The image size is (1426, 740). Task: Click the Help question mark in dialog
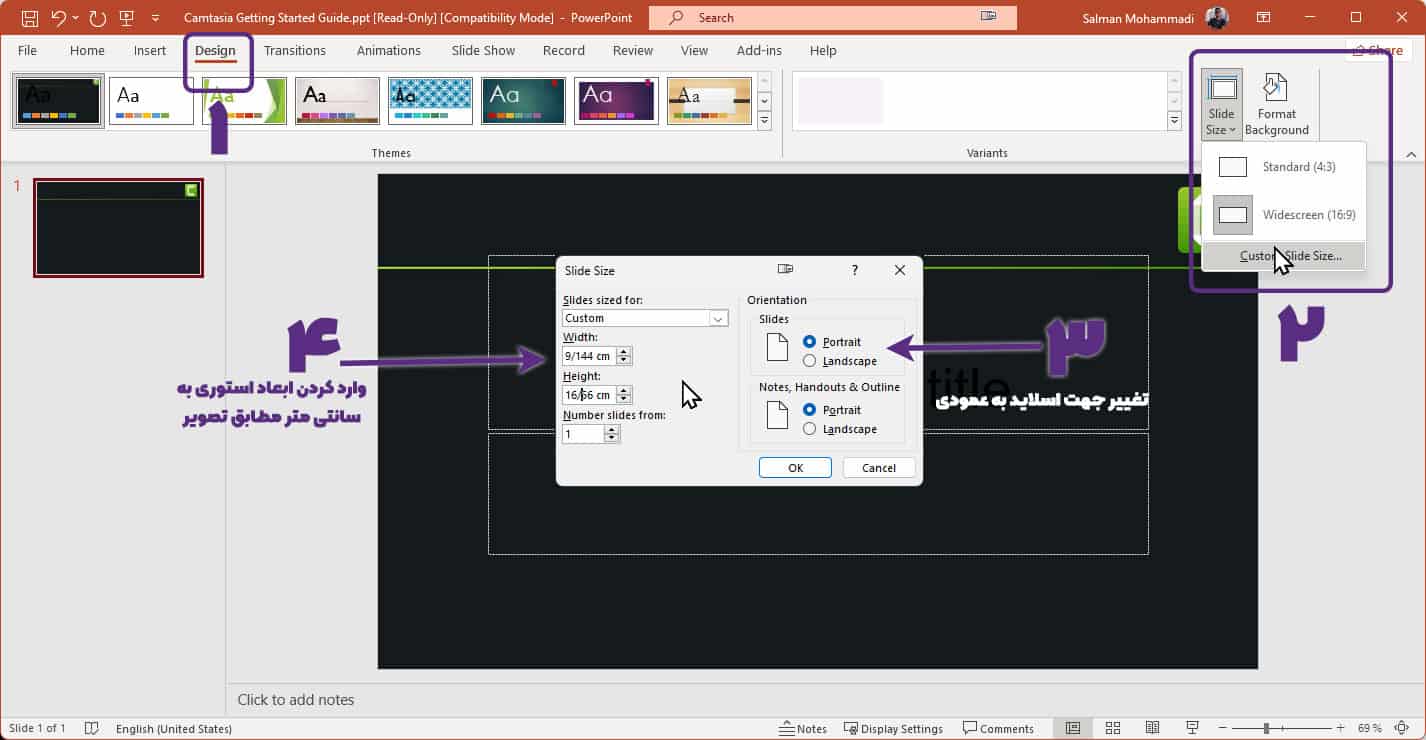tap(854, 270)
